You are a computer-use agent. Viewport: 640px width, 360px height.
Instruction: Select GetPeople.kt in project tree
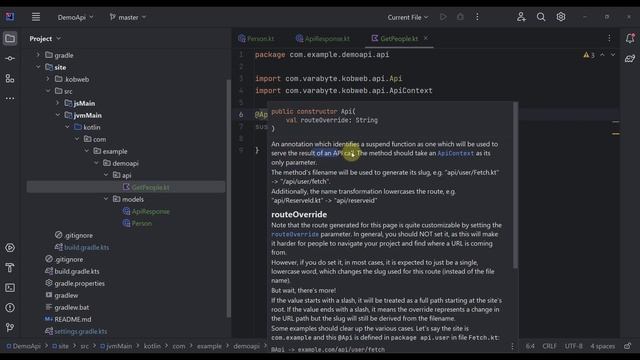pyautogui.click(x=126, y=187)
